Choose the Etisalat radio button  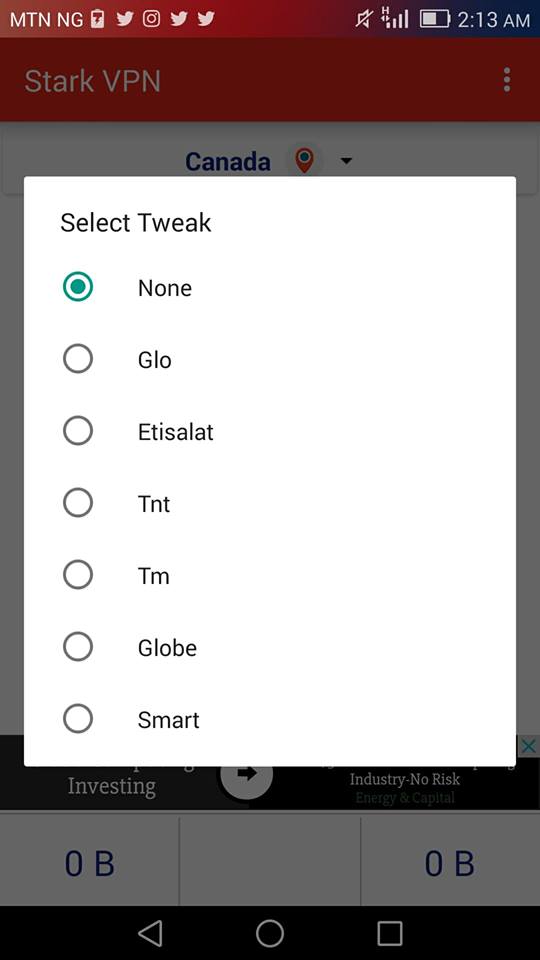[78, 431]
